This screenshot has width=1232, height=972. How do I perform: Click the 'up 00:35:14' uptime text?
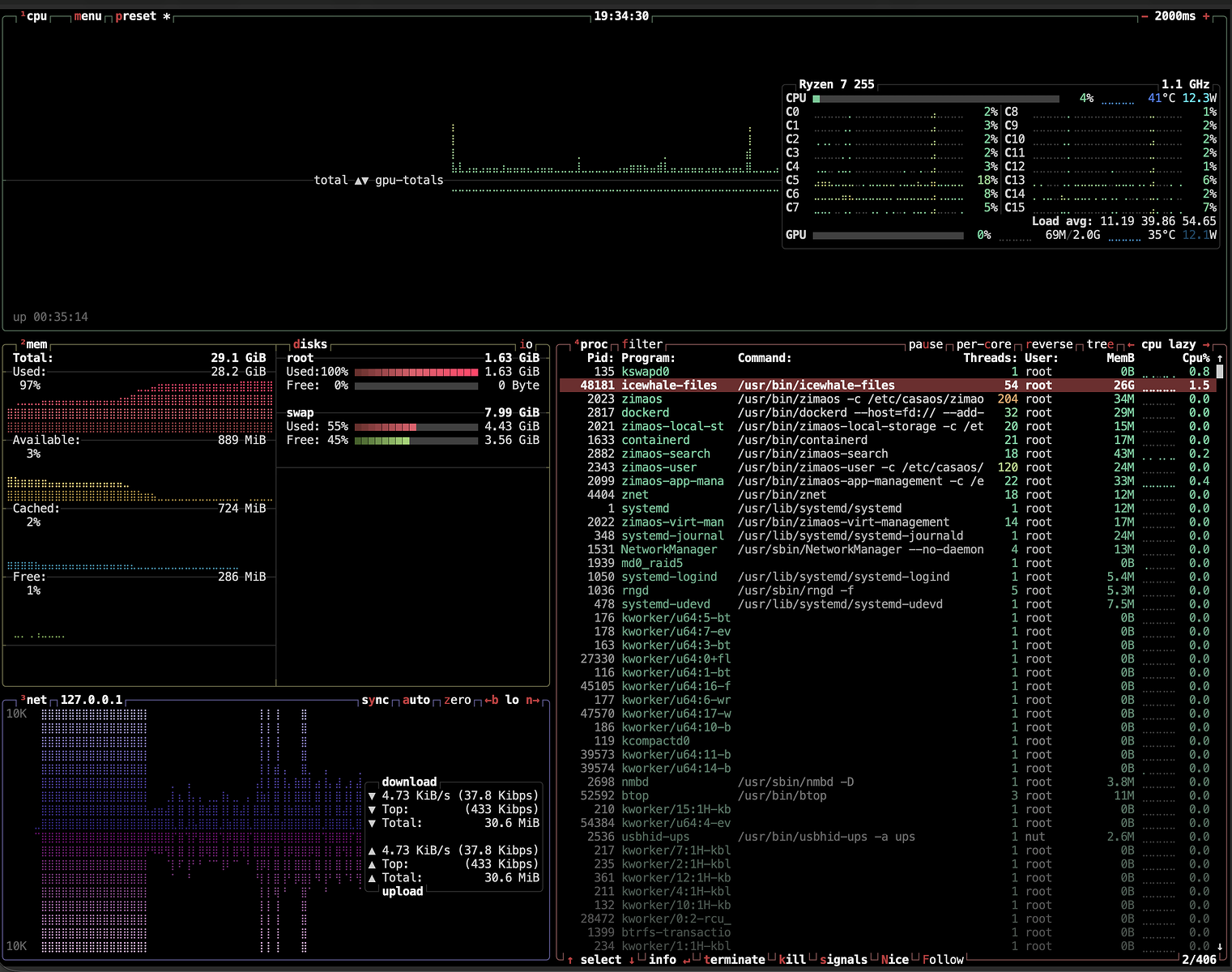(x=50, y=318)
